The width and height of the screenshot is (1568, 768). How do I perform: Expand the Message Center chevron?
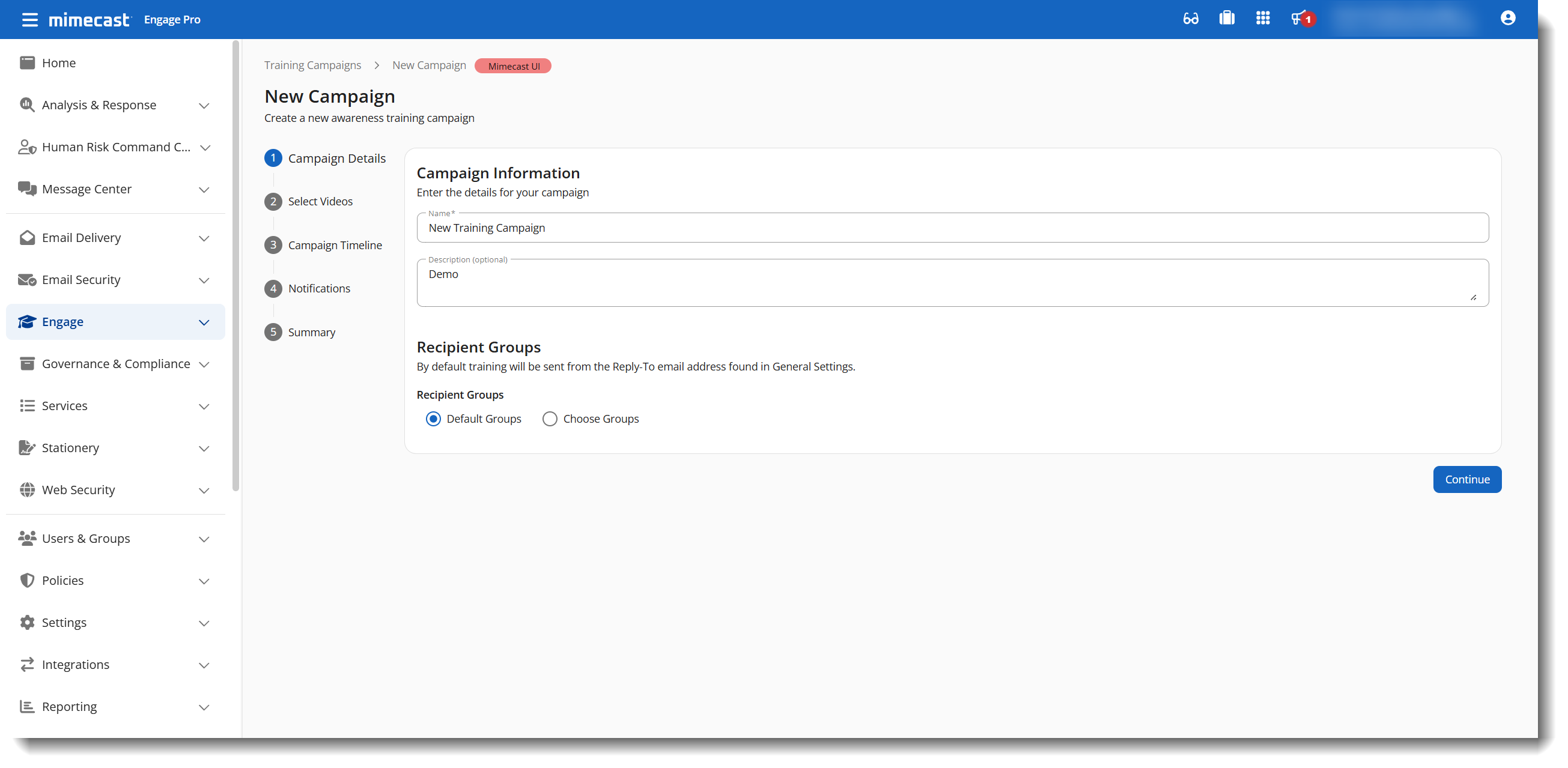pyautogui.click(x=204, y=189)
